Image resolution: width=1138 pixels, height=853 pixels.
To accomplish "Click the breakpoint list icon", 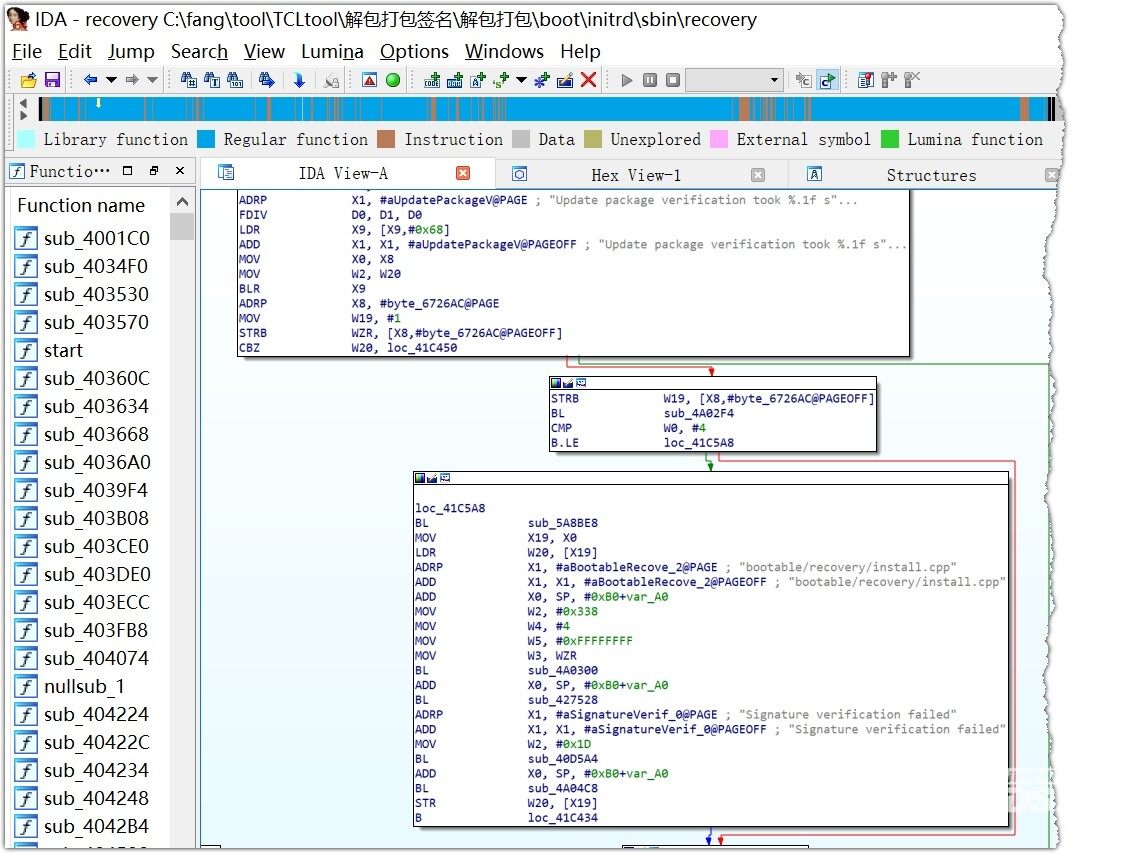I will coord(866,80).
